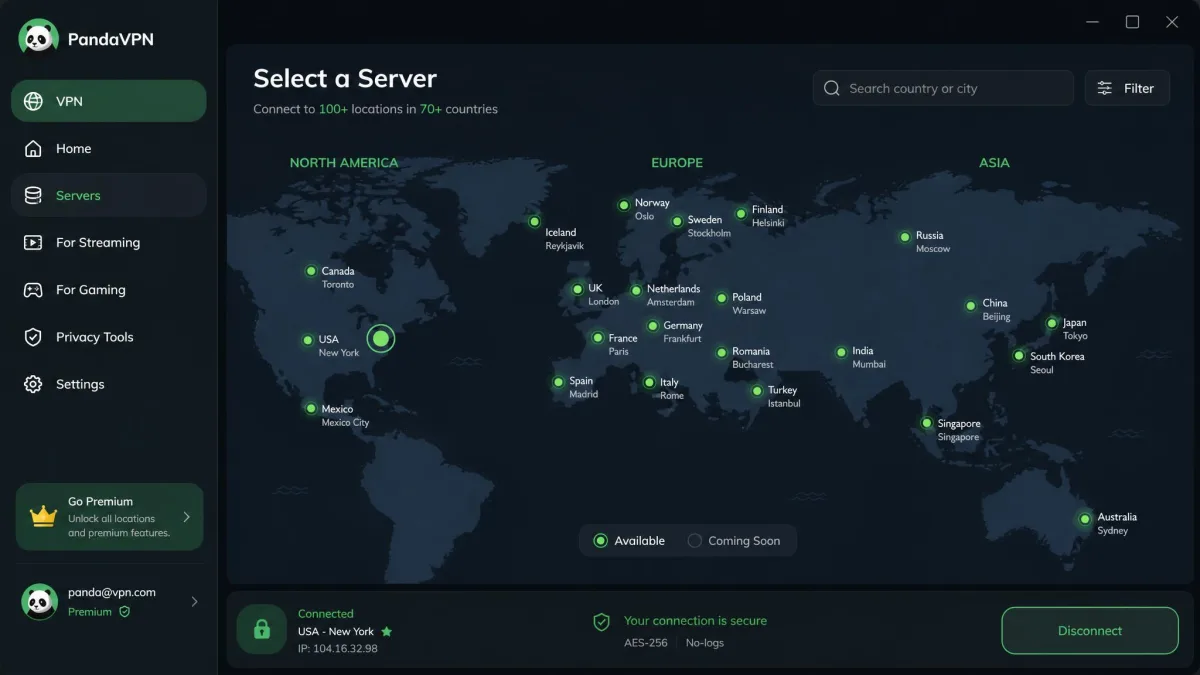This screenshot has width=1200, height=675.
Task: Click the Go Premium banner
Action: (x=110, y=517)
